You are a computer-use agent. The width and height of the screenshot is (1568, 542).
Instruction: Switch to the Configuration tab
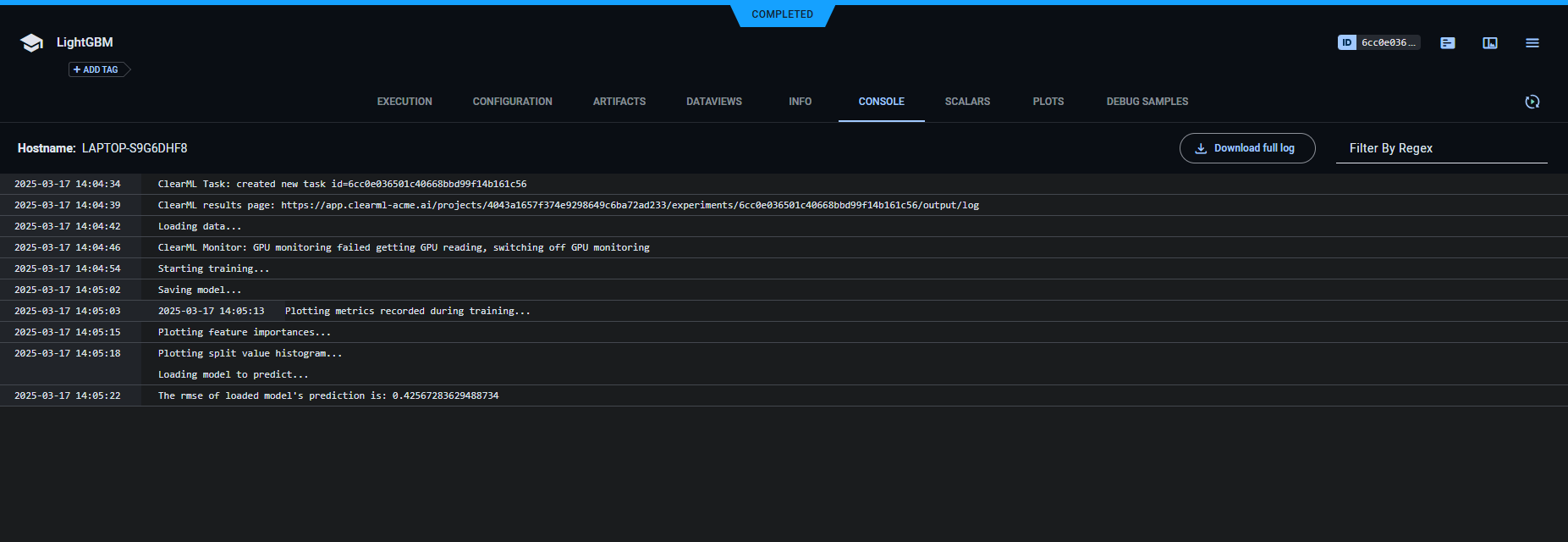512,102
